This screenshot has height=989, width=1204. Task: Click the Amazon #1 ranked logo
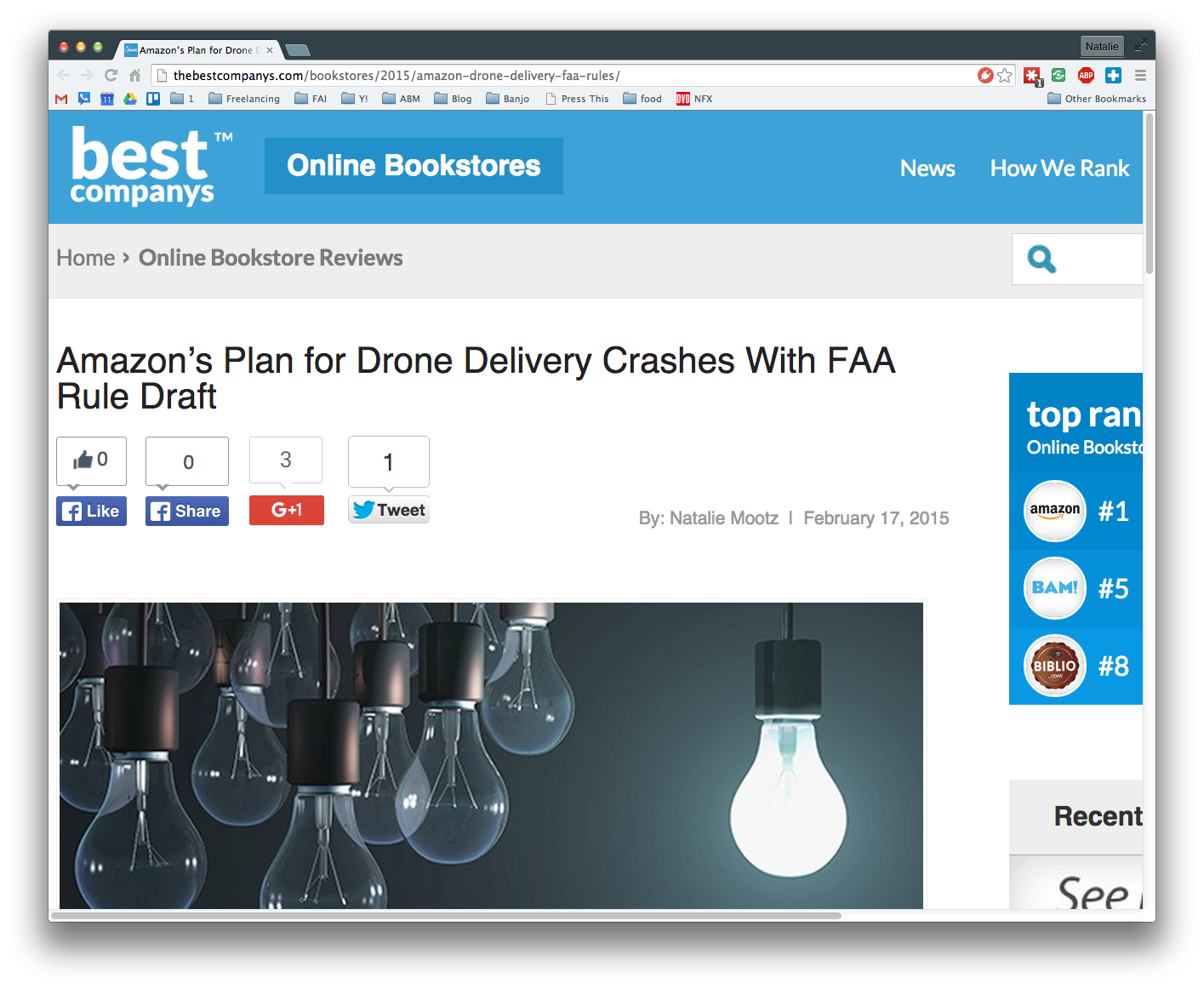tap(1055, 511)
